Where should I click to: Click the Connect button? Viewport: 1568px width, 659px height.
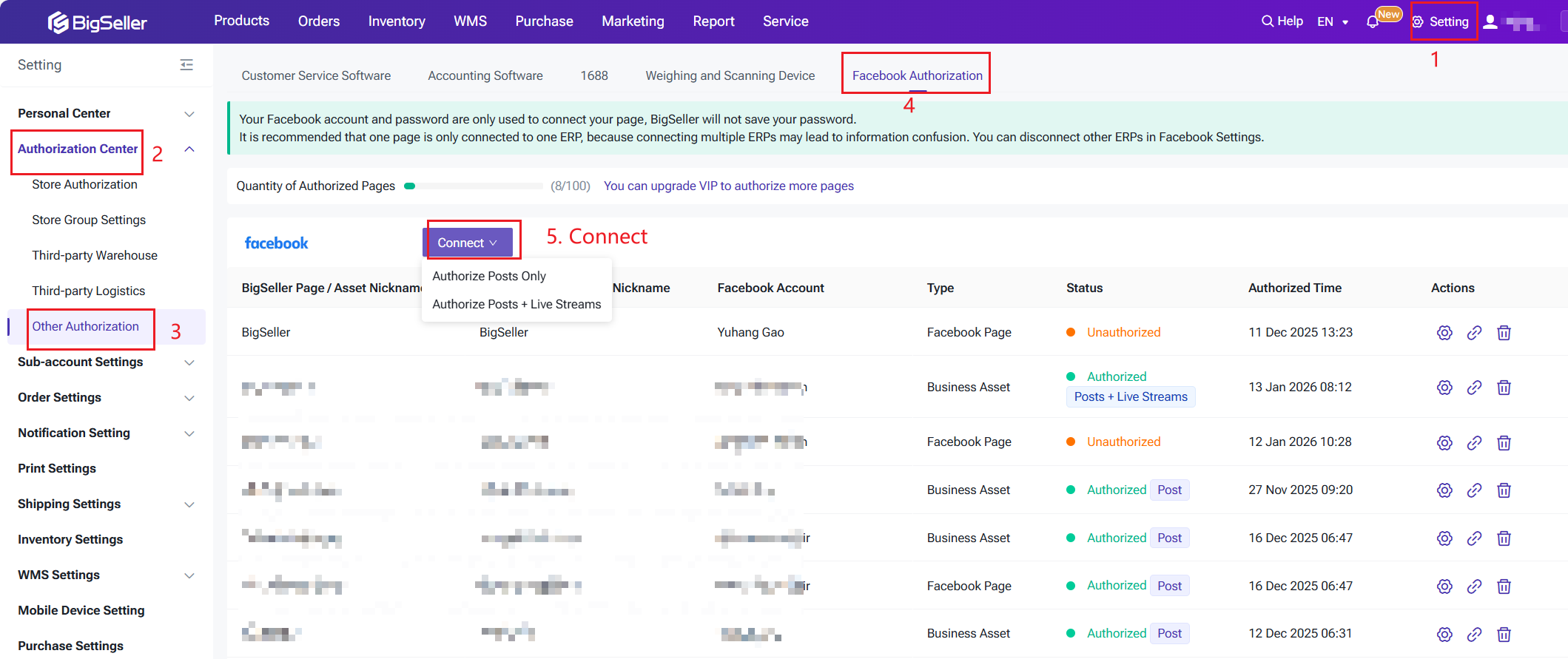[467, 243]
